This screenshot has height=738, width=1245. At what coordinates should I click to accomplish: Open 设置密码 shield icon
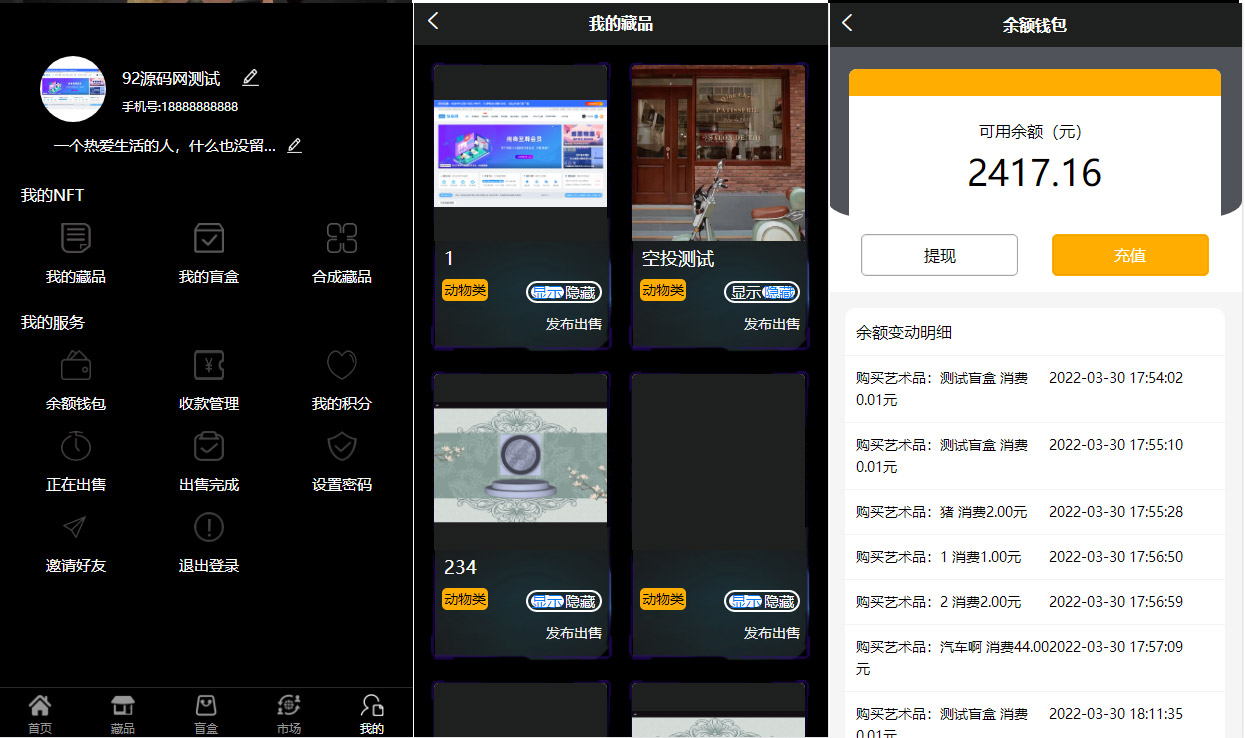tap(342, 446)
